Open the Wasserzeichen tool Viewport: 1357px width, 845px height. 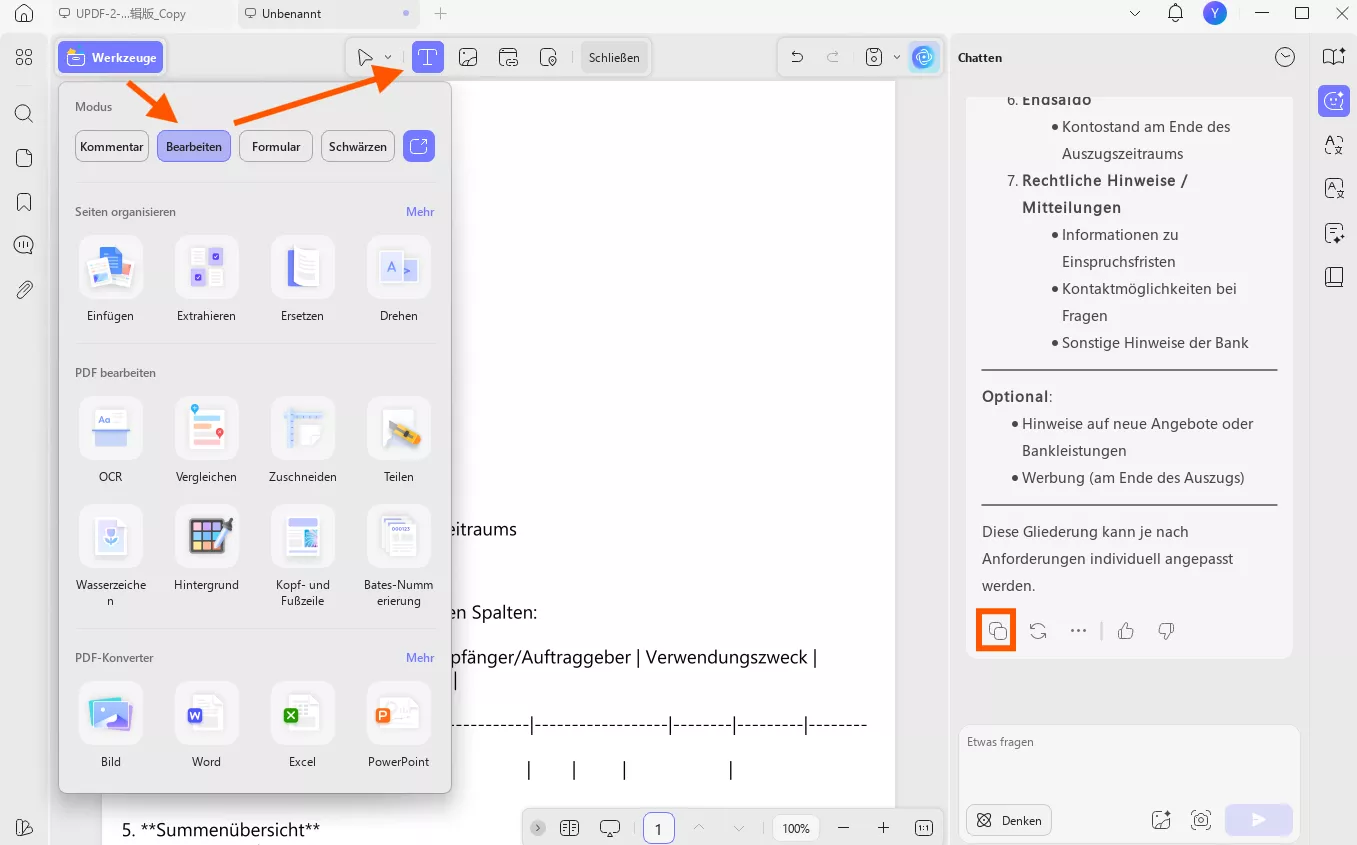[110, 557]
